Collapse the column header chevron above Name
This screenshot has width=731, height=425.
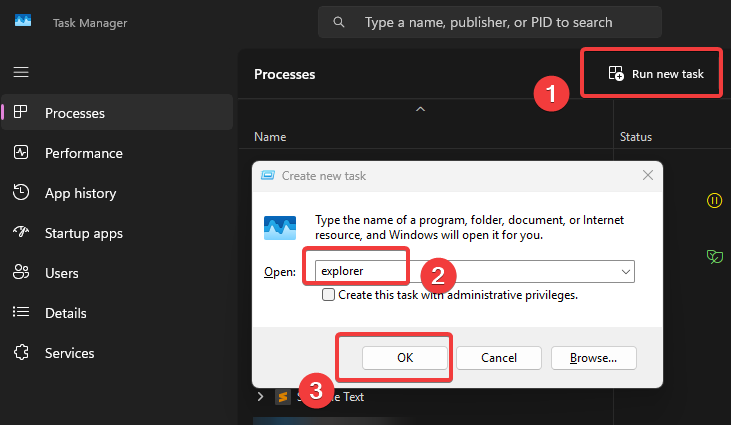click(x=421, y=108)
